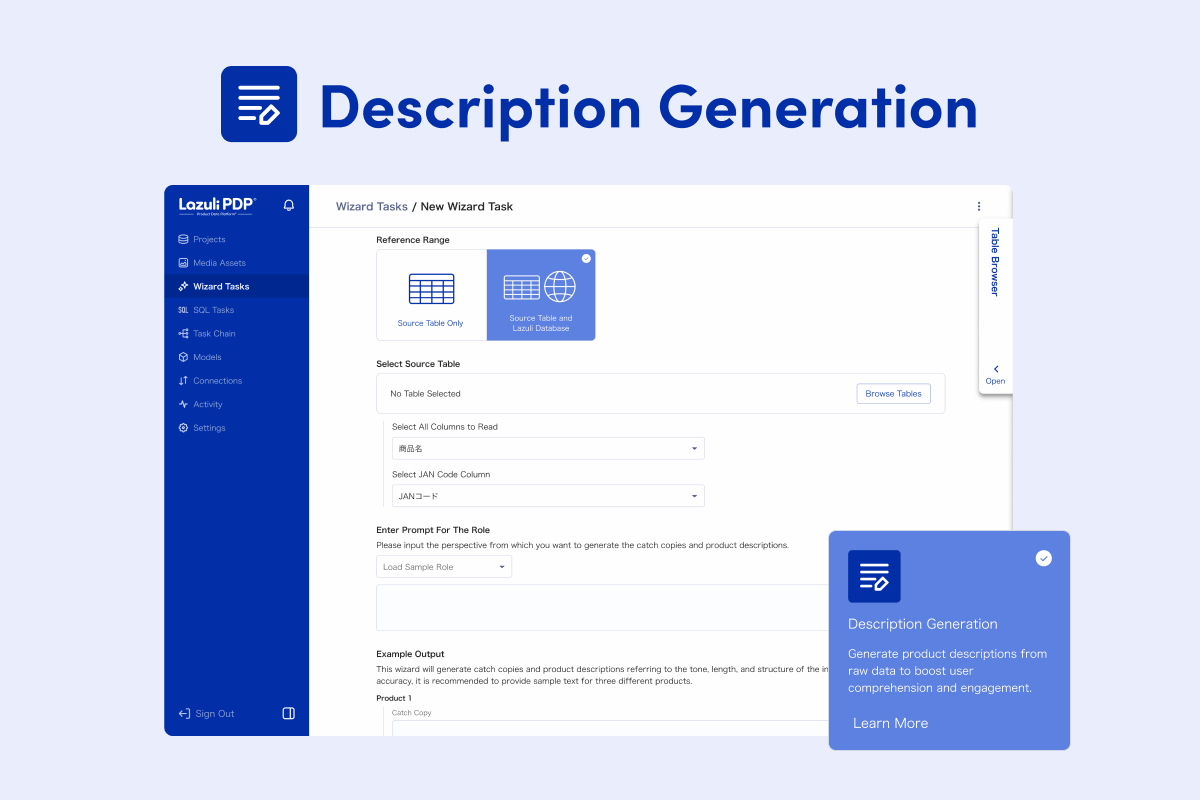
Task: Open Task Chain in sidebar
Action: (x=214, y=334)
